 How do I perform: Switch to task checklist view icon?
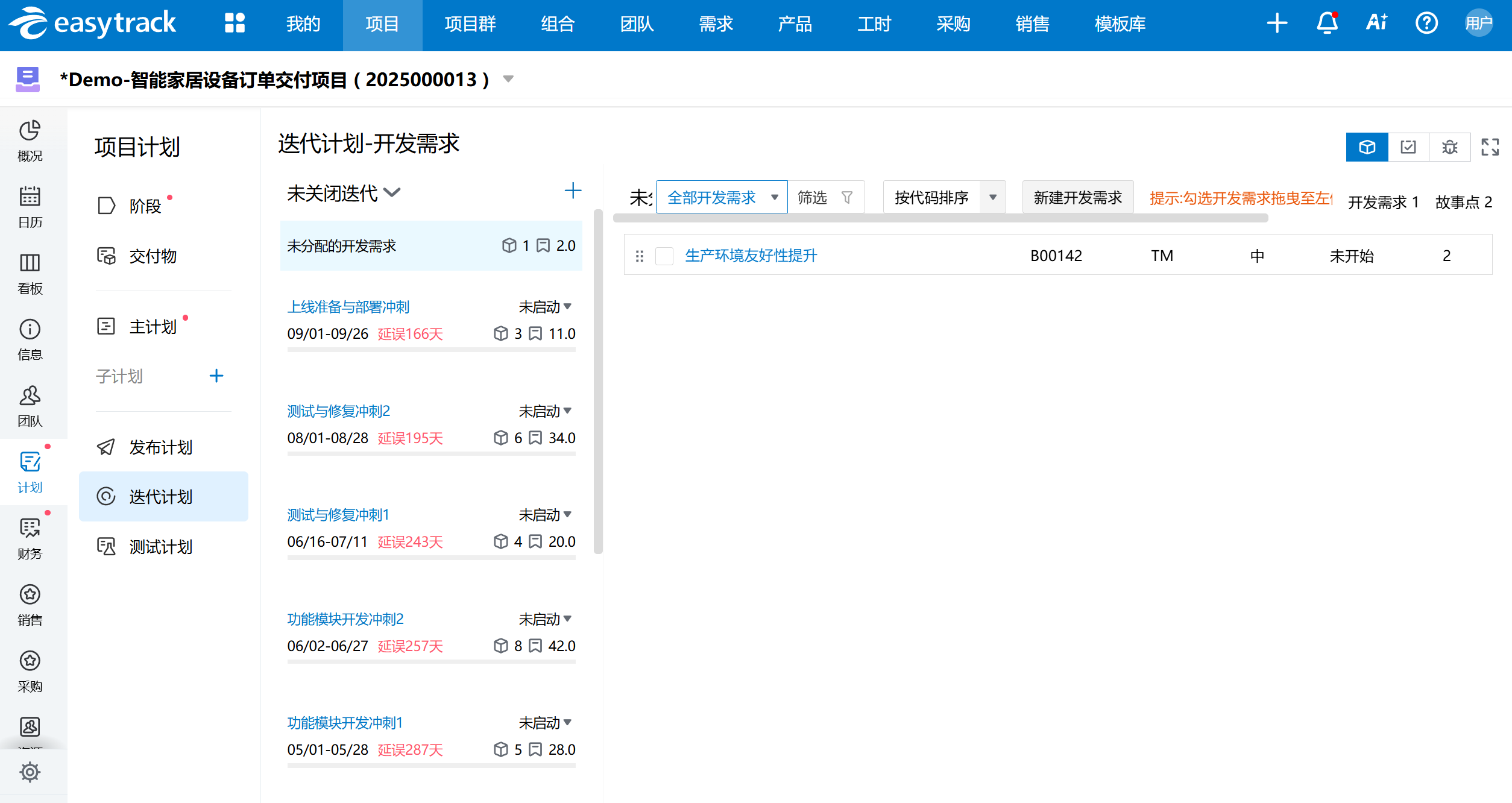pyautogui.click(x=1408, y=147)
